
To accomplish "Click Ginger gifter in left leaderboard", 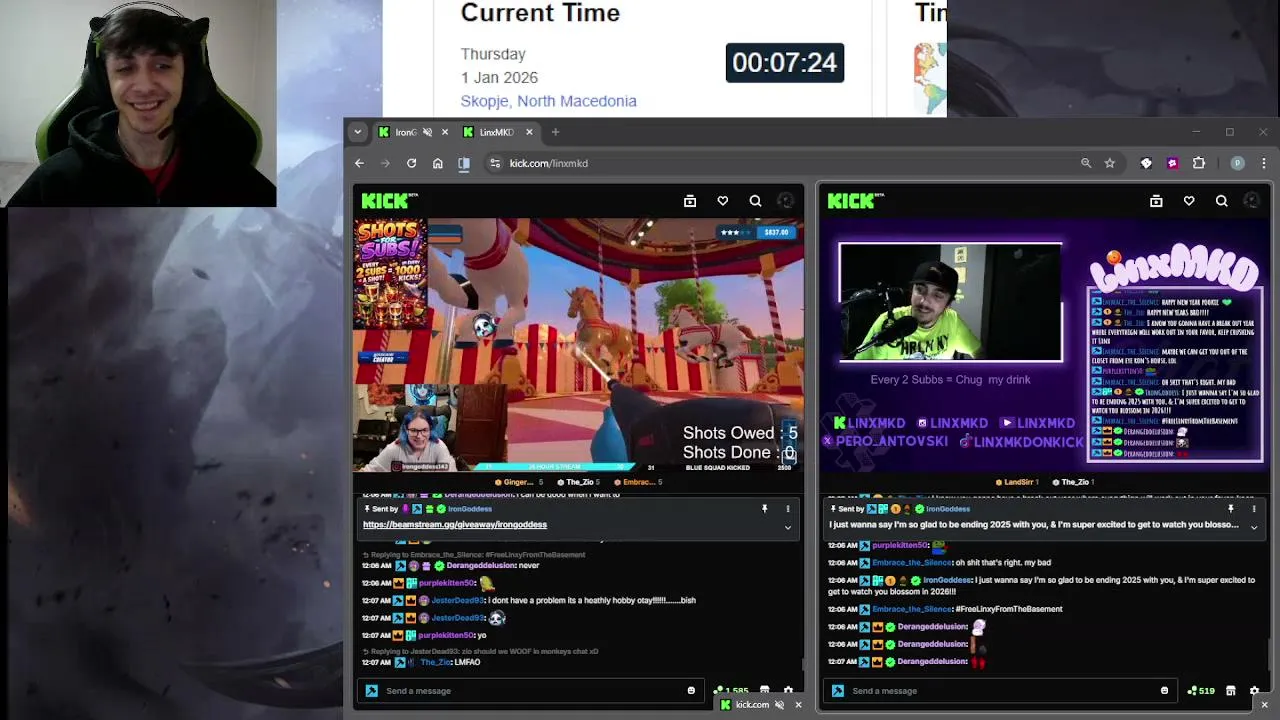I will 519,482.
